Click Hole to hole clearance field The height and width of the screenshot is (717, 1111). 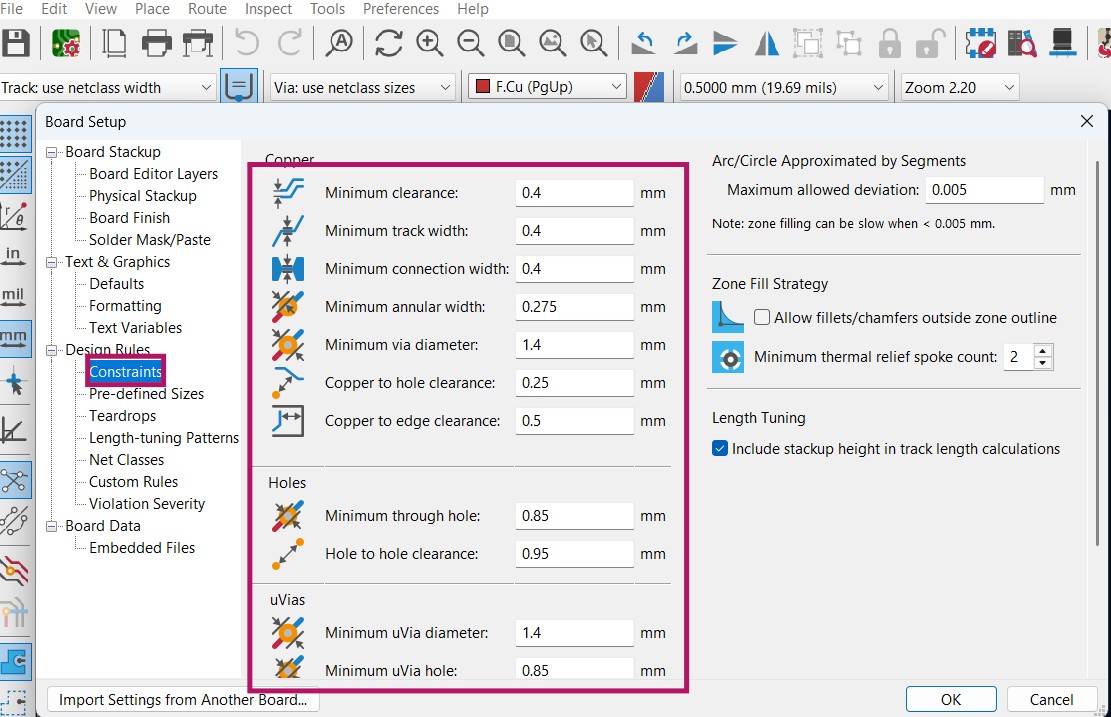point(575,554)
